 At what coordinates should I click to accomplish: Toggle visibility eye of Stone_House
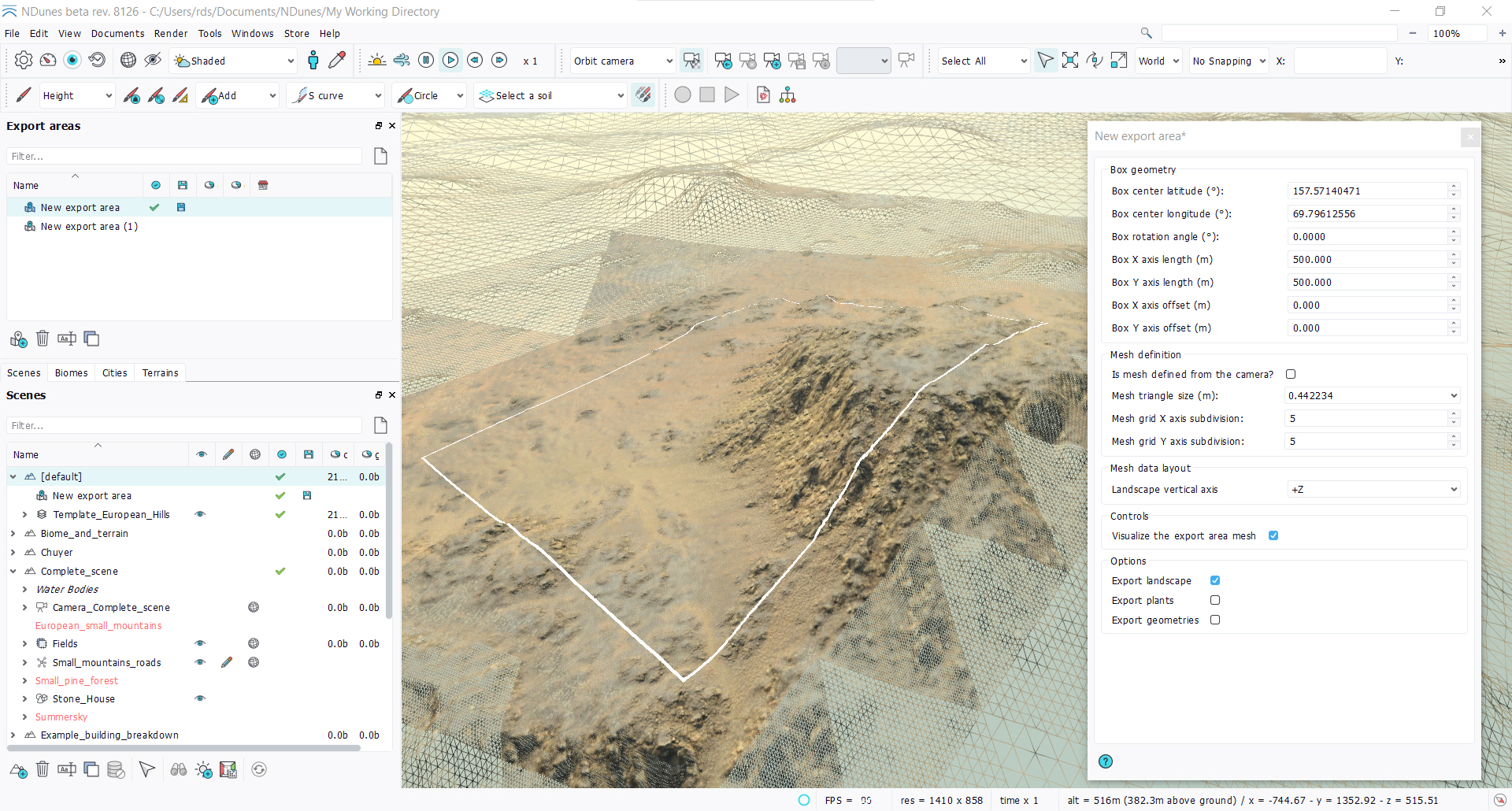[x=200, y=699]
